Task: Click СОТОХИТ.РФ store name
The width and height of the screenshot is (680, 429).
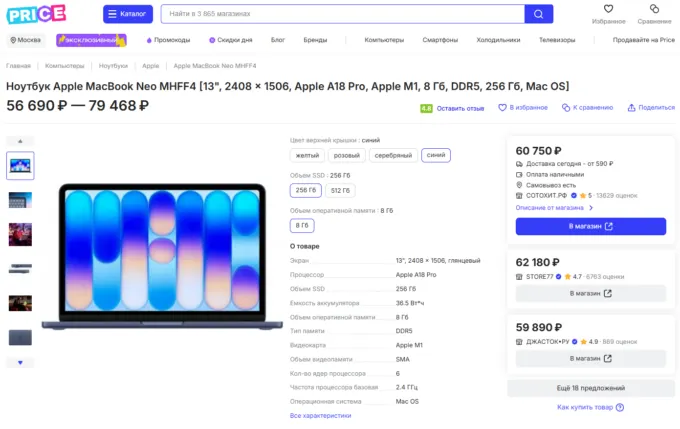Action: 546,196
